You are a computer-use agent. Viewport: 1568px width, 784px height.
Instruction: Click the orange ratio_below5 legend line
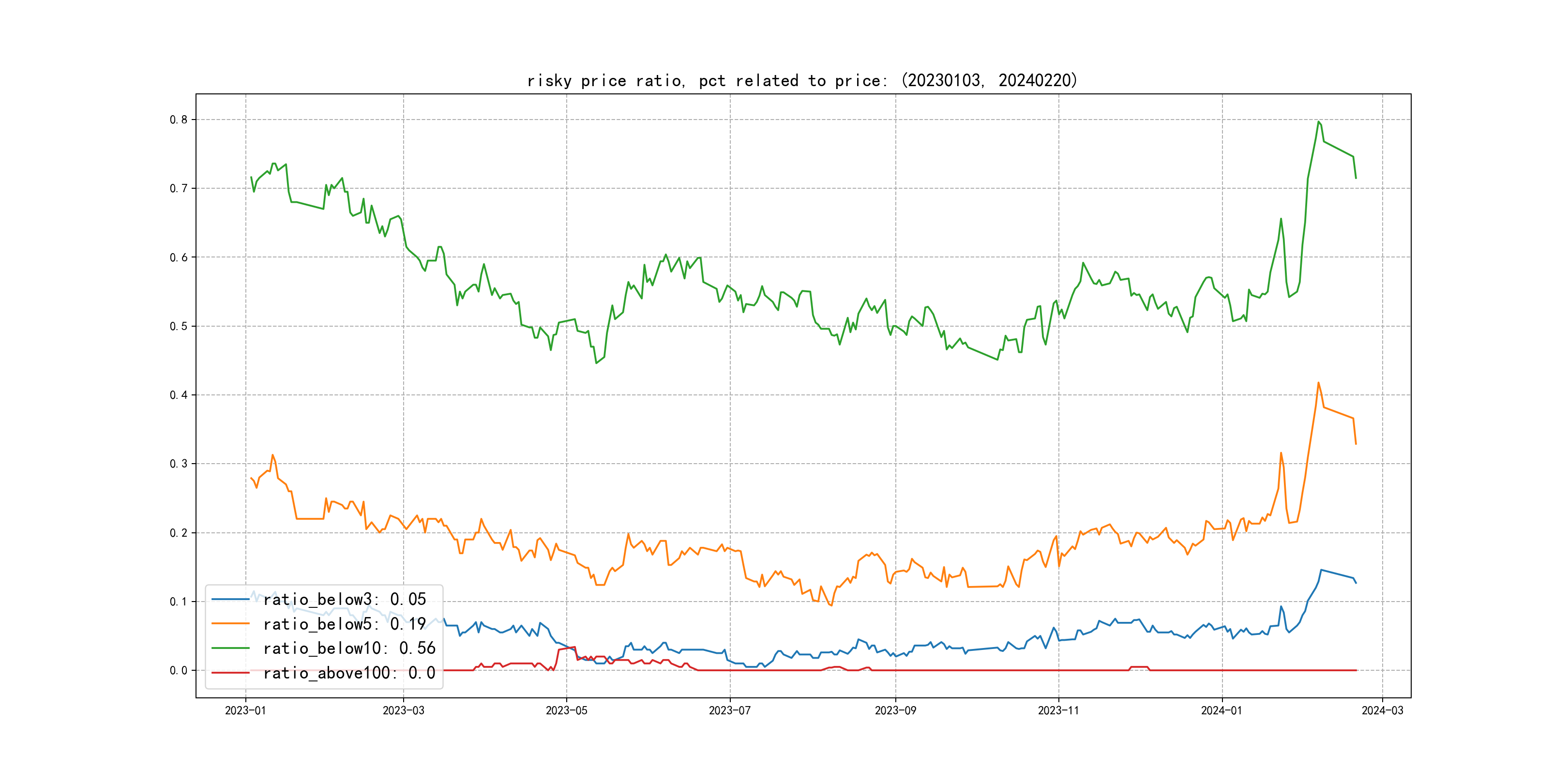(230, 624)
